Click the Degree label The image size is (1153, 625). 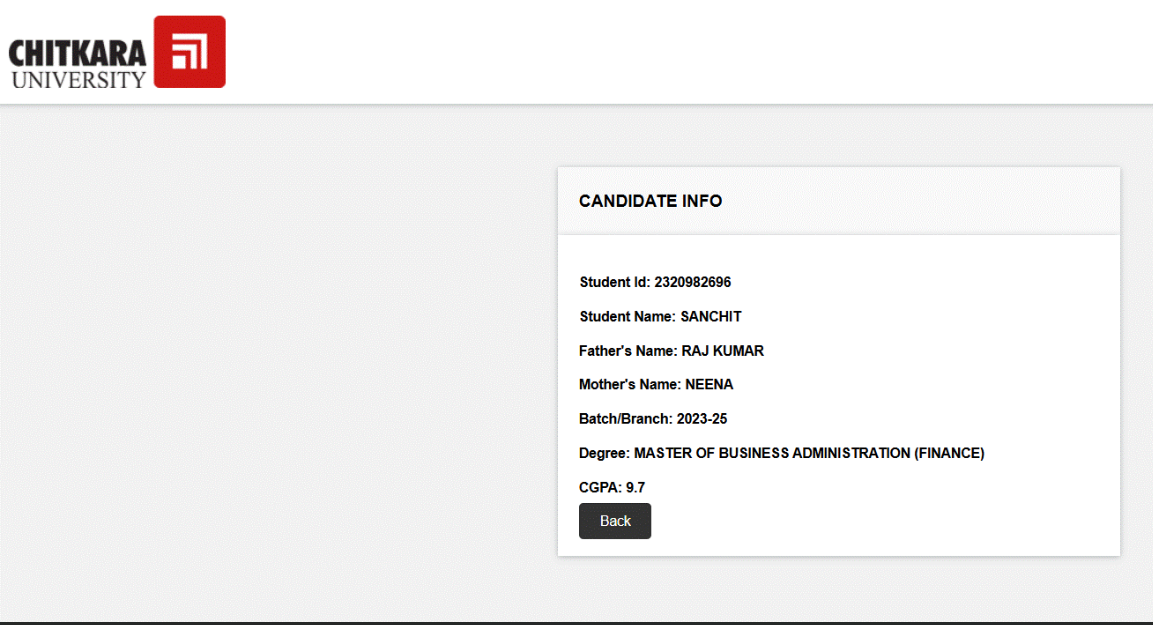click(604, 453)
